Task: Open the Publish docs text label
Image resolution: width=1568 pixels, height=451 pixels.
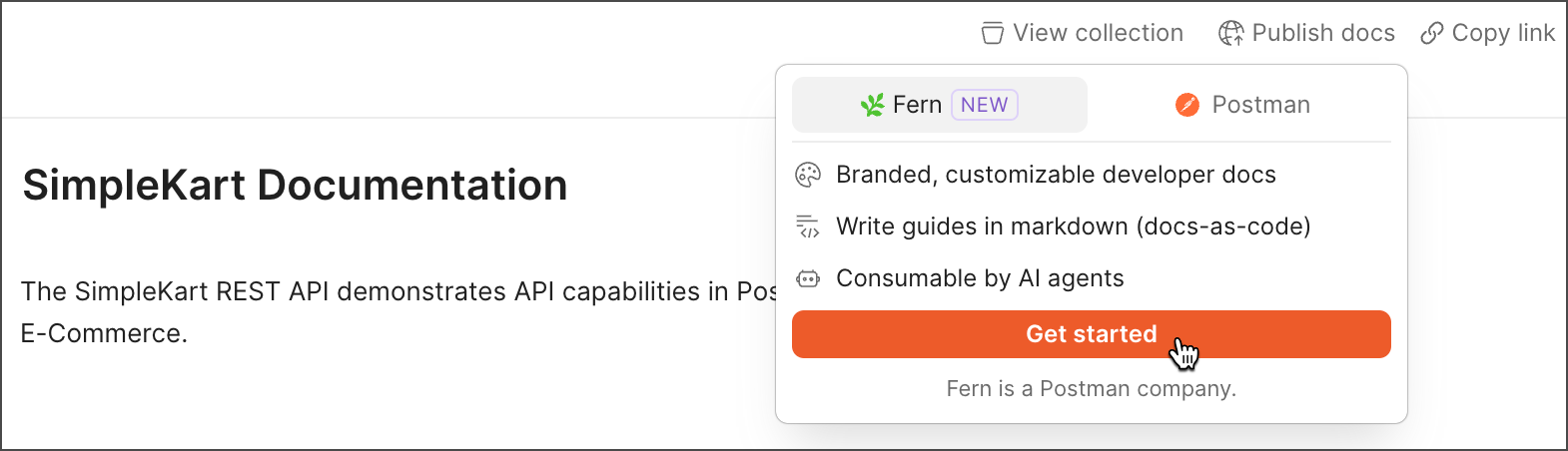Action: (1322, 33)
